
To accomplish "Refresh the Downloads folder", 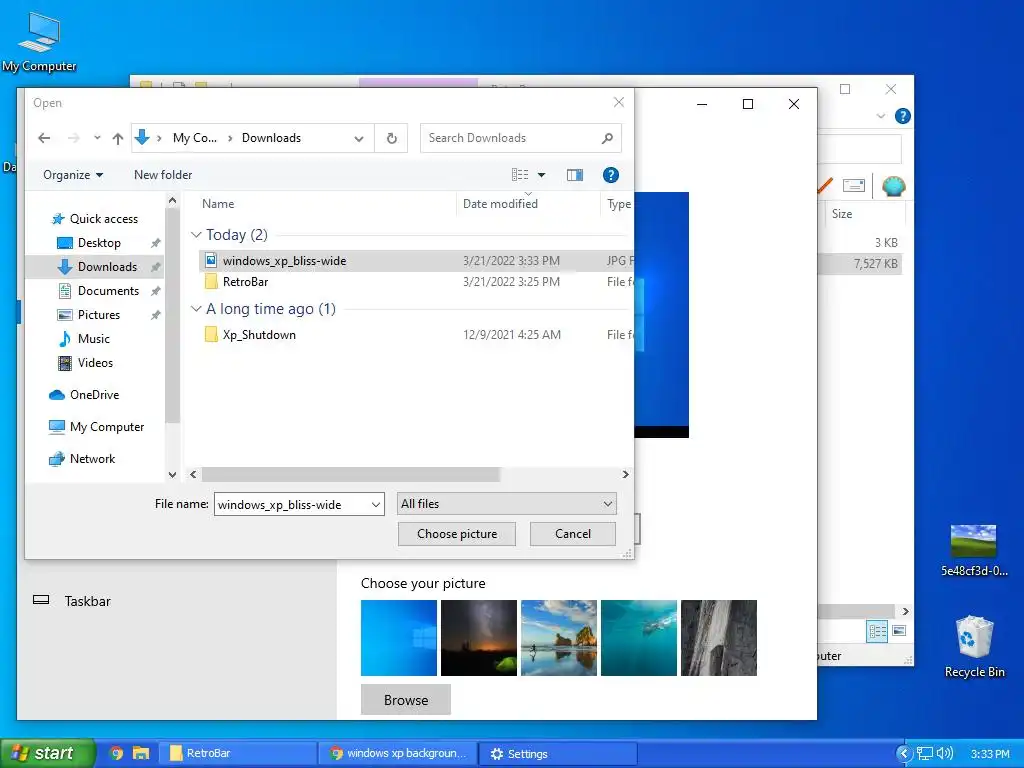I will (391, 138).
